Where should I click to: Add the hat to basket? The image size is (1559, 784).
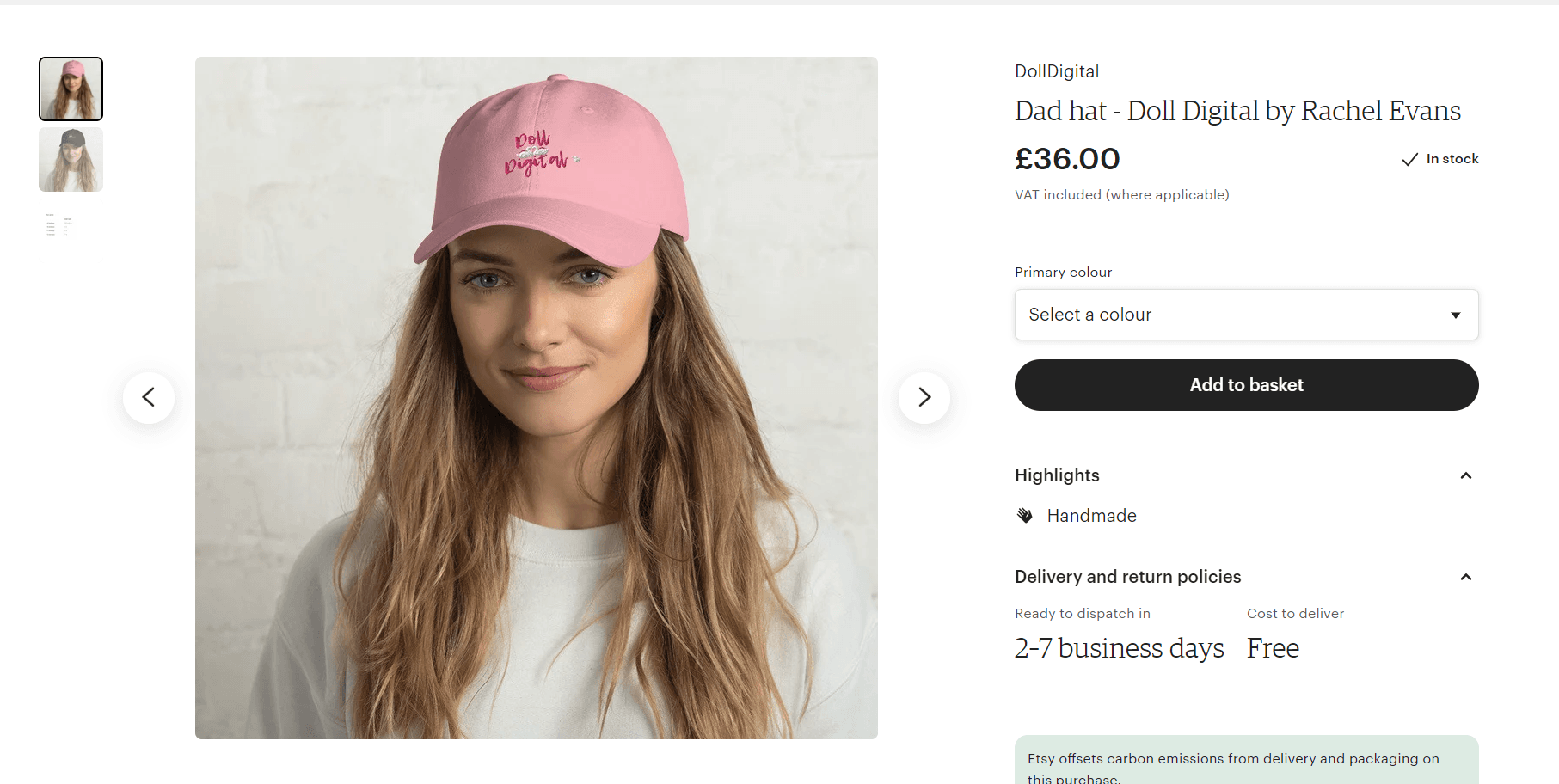[1246, 385]
